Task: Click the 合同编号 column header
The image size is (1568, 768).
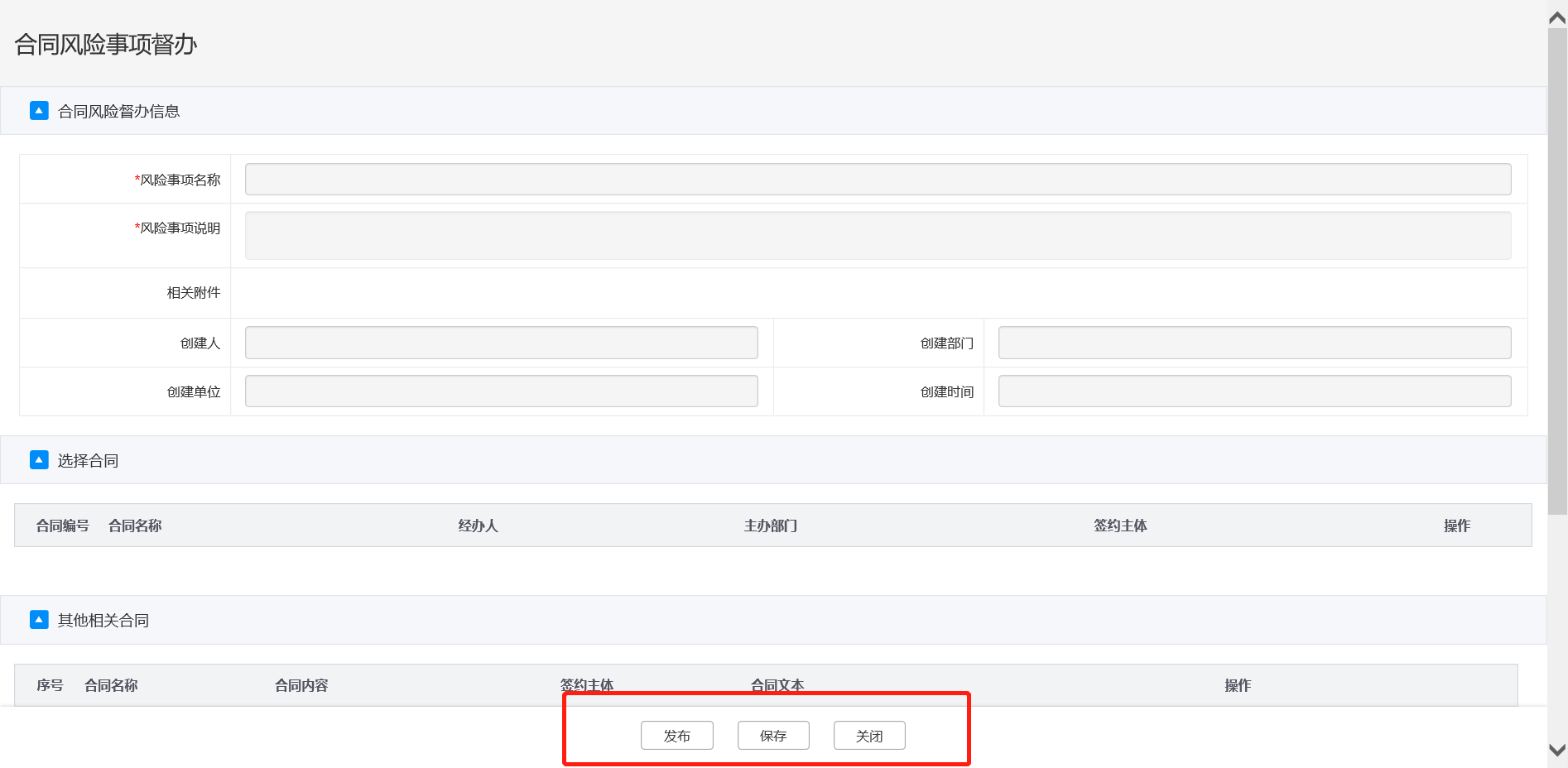Action: pos(62,526)
